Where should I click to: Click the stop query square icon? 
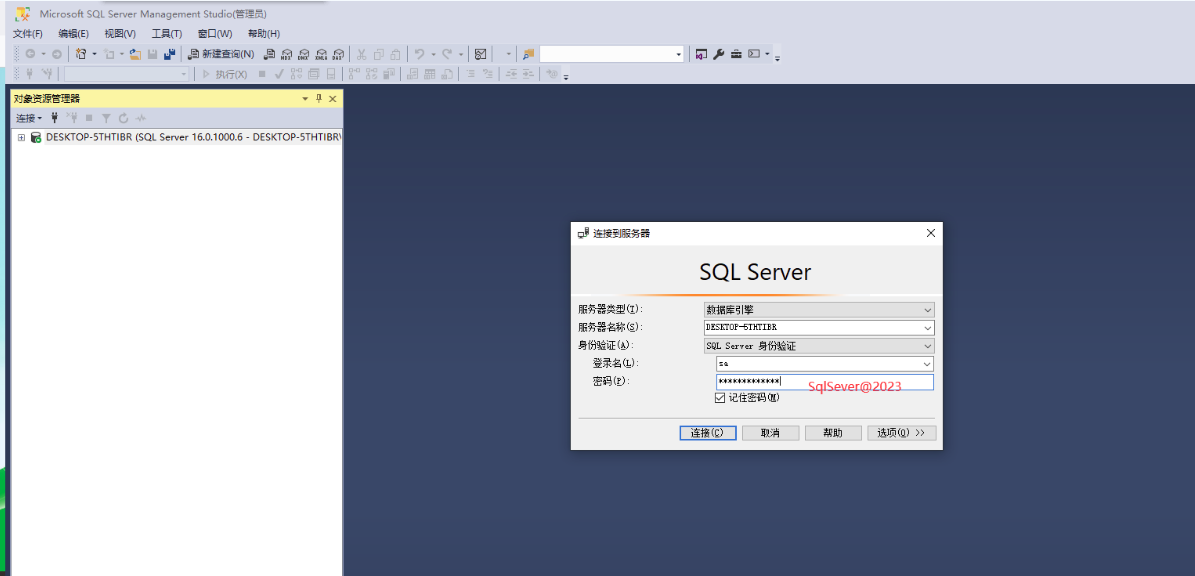(x=262, y=74)
